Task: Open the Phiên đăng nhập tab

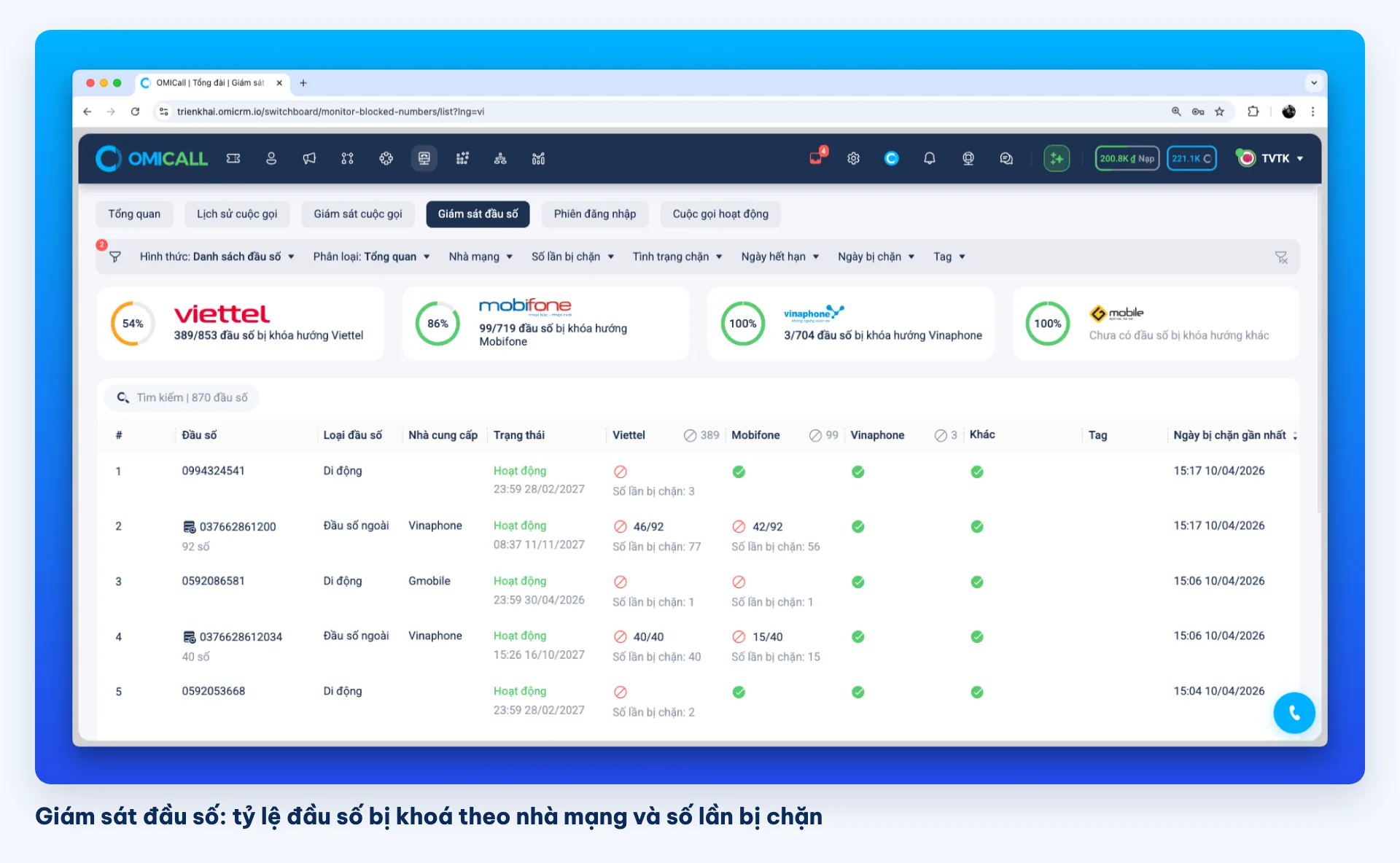Action: point(595,214)
